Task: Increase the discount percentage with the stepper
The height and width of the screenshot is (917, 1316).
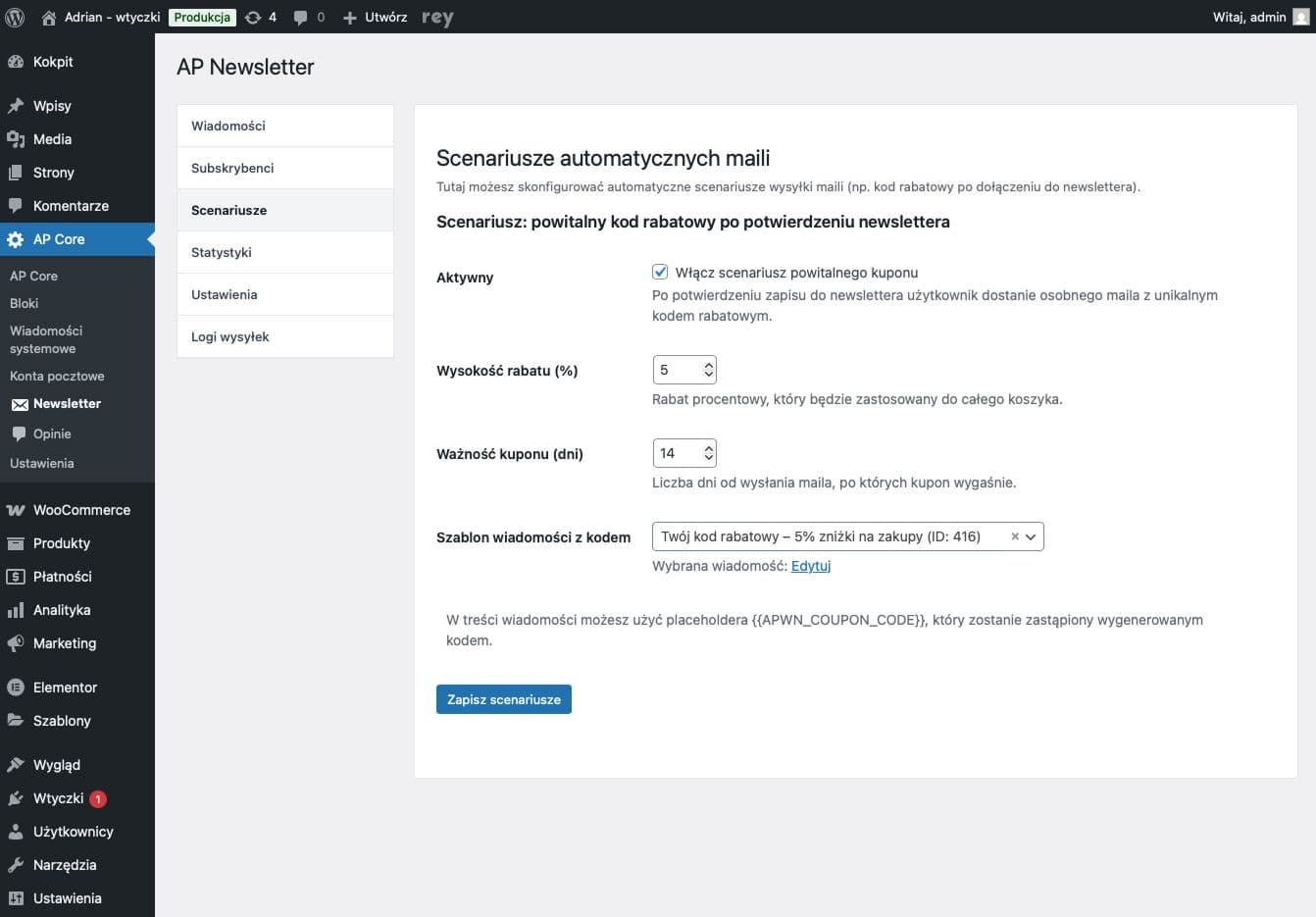Action: pyautogui.click(x=709, y=364)
